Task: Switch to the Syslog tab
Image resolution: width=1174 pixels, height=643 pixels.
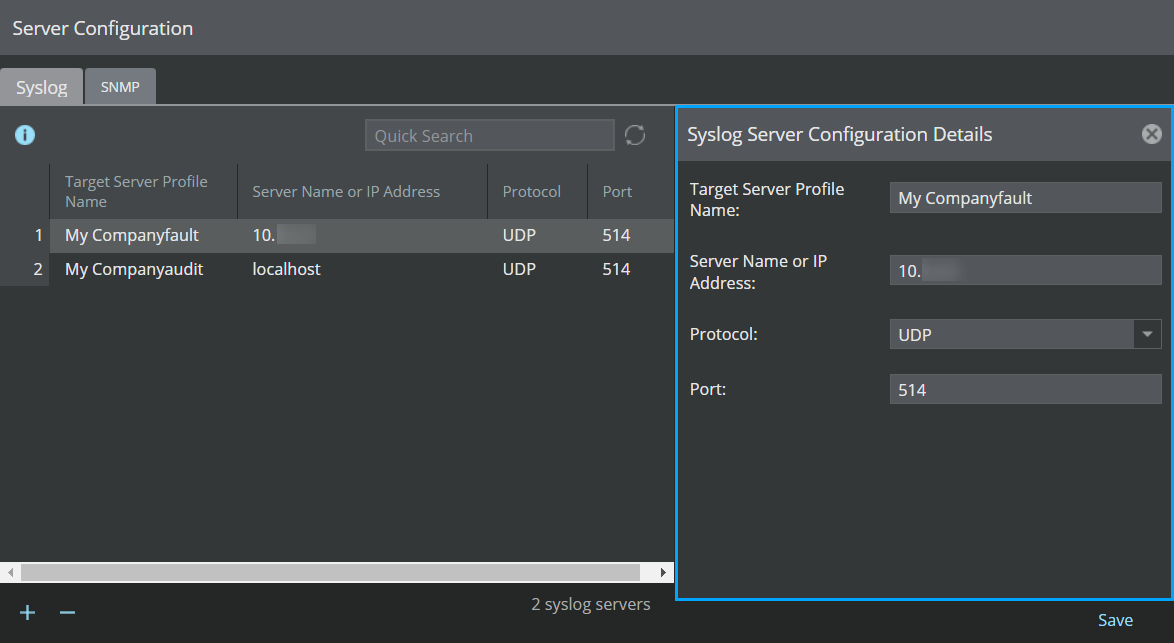Action: [x=42, y=87]
